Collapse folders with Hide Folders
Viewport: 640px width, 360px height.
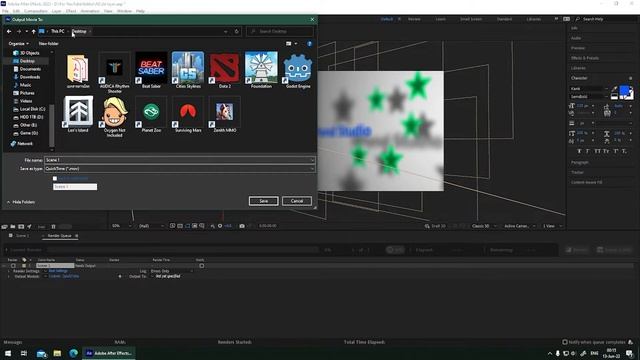coord(20,202)
